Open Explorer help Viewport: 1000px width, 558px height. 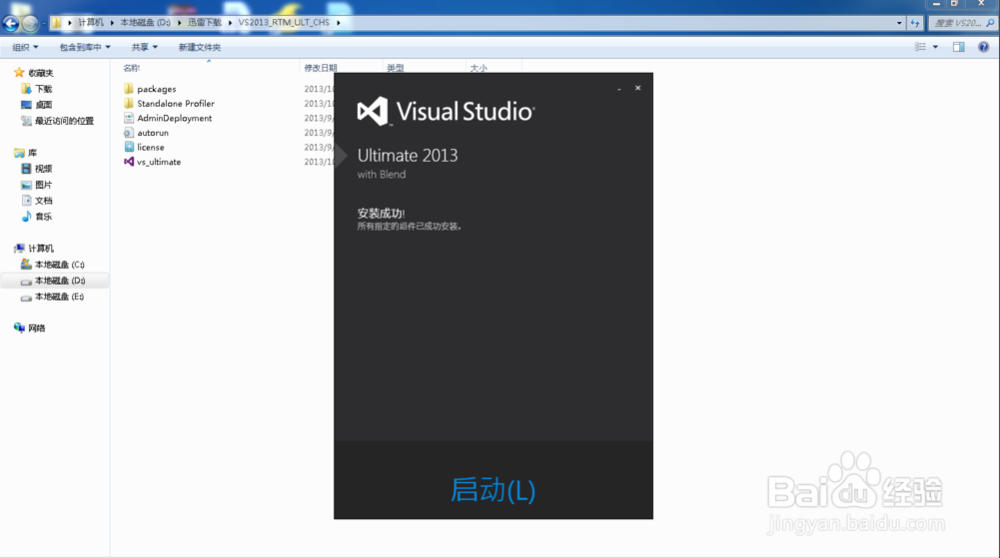point(983,47)
